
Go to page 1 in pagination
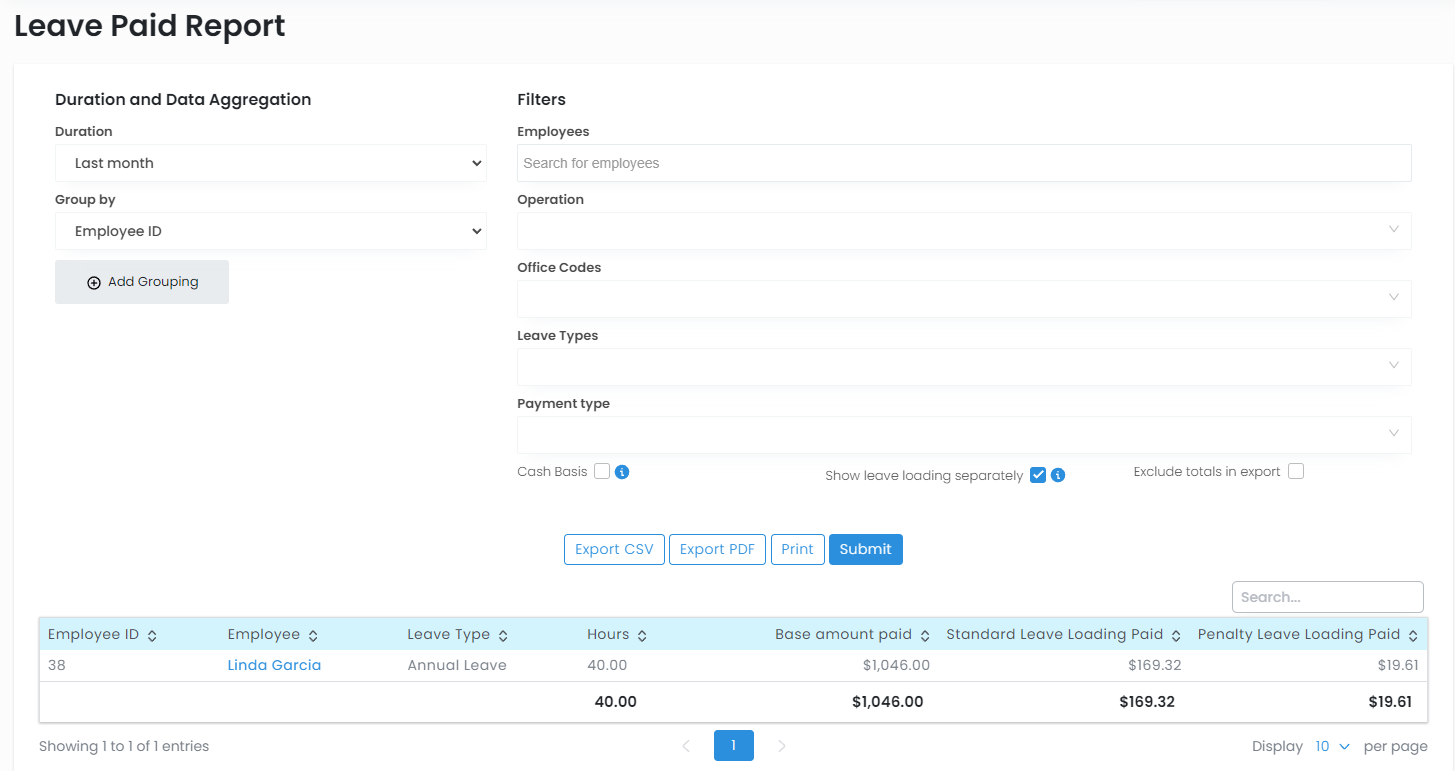[733, 746]
